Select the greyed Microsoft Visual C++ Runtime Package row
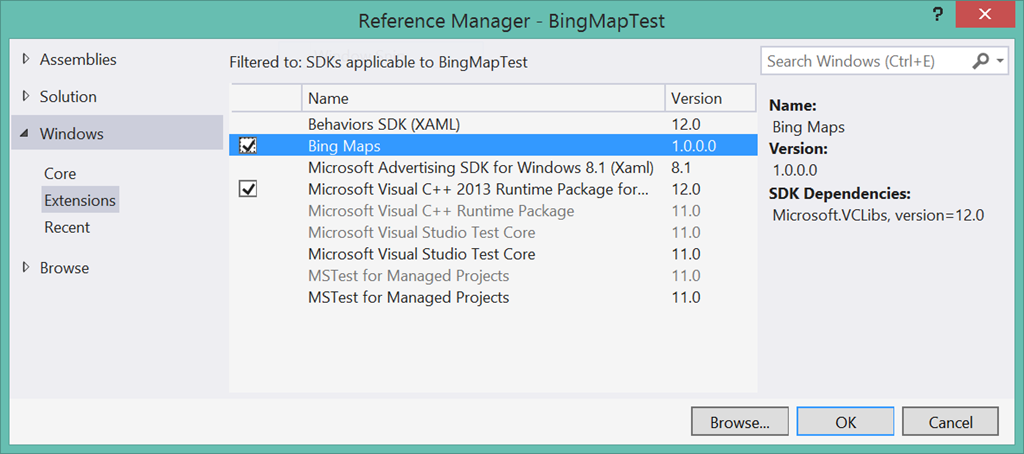The image size is (1024, 454). [493, 211]
